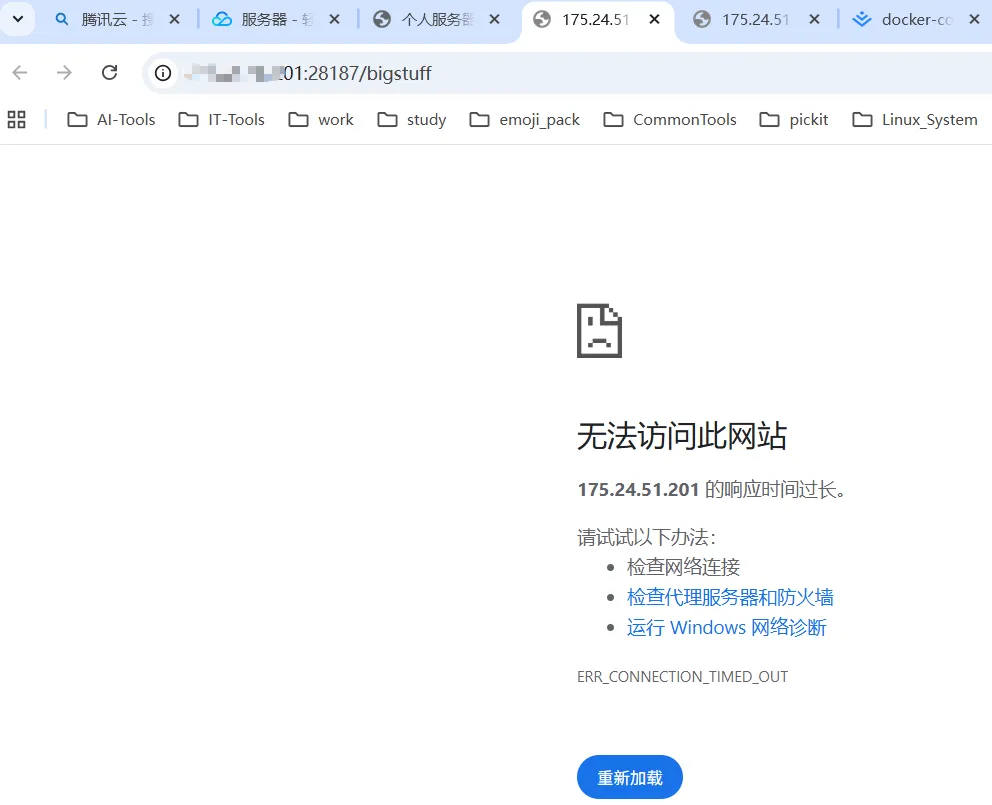Click the browser back arrow

point(20,73)
